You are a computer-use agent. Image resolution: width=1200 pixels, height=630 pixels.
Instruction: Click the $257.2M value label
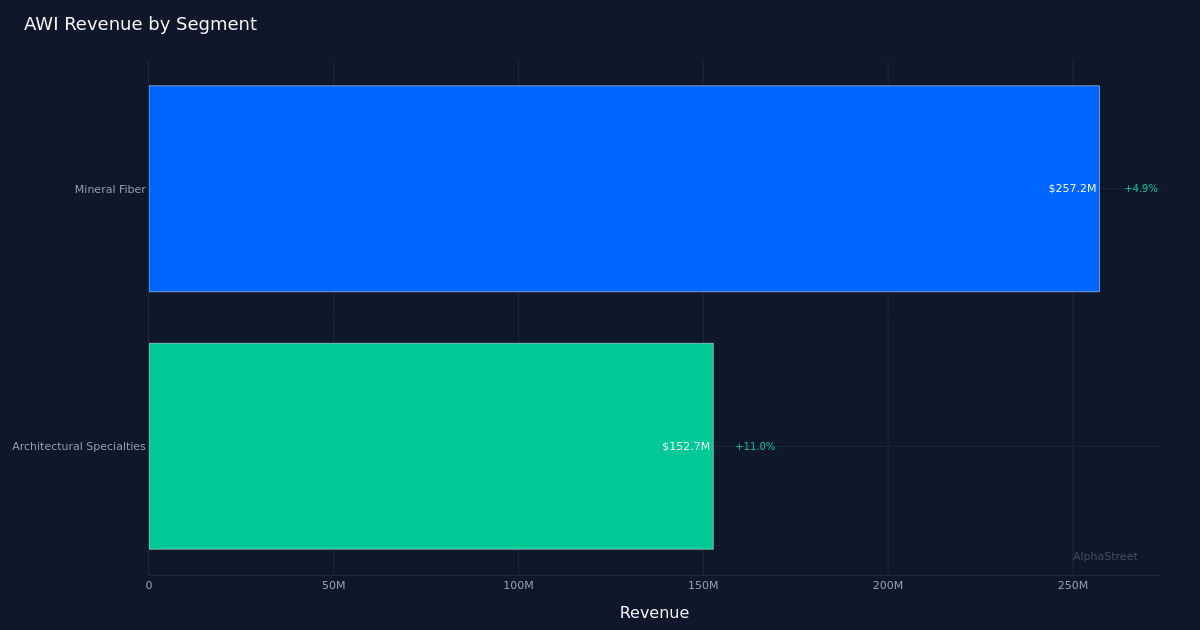tap(1071, 188)
